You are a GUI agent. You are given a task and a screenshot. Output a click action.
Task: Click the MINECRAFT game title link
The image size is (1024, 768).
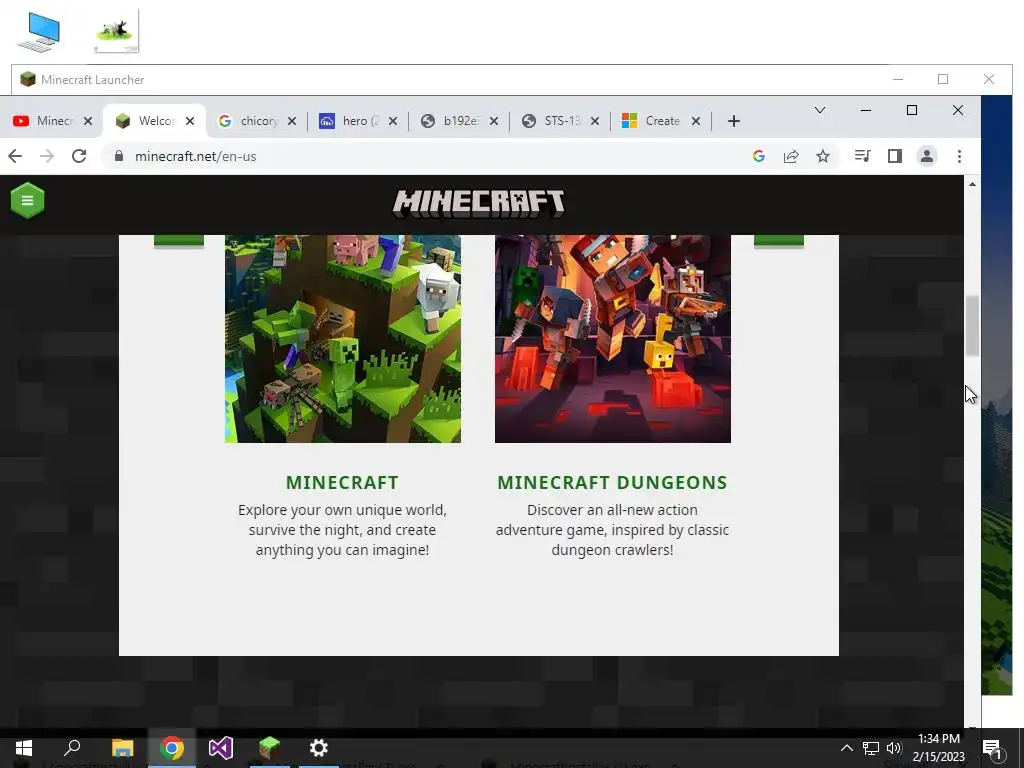pos(342,483)
